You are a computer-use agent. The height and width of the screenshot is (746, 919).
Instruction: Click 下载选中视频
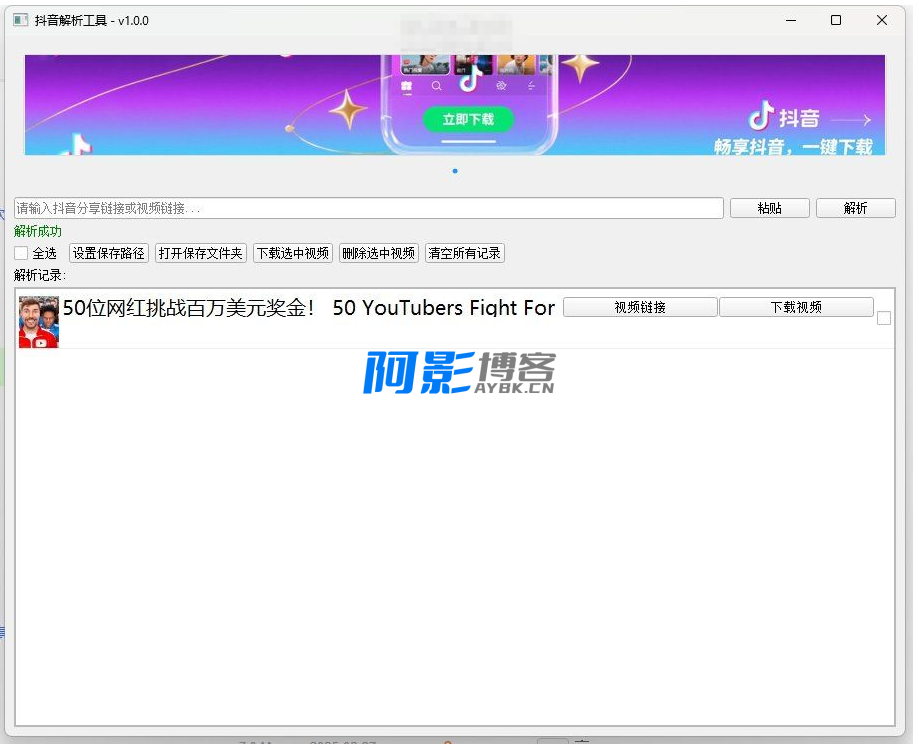pos(293,253)
